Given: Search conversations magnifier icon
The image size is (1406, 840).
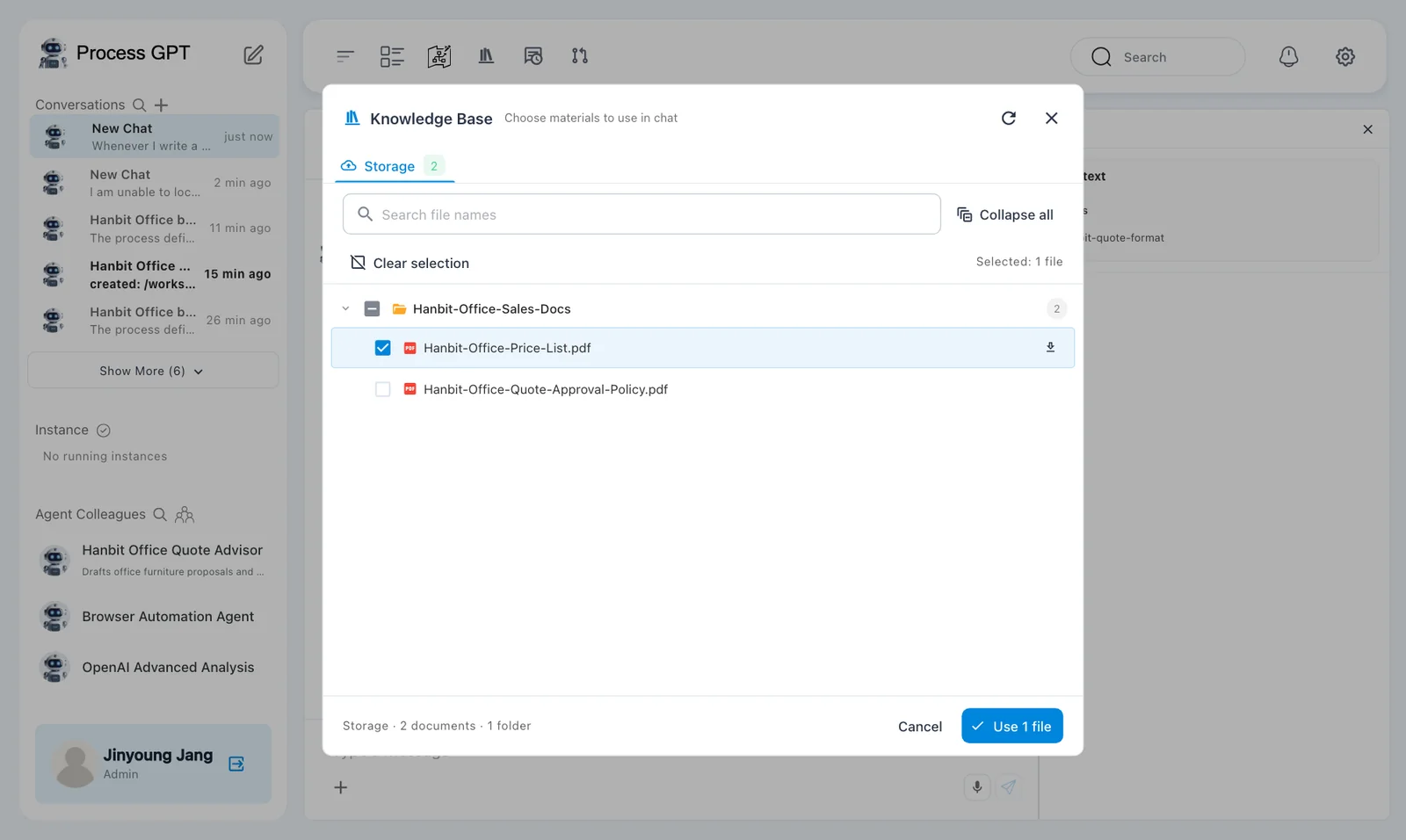Looking at the screenshot, I should 139,105.
